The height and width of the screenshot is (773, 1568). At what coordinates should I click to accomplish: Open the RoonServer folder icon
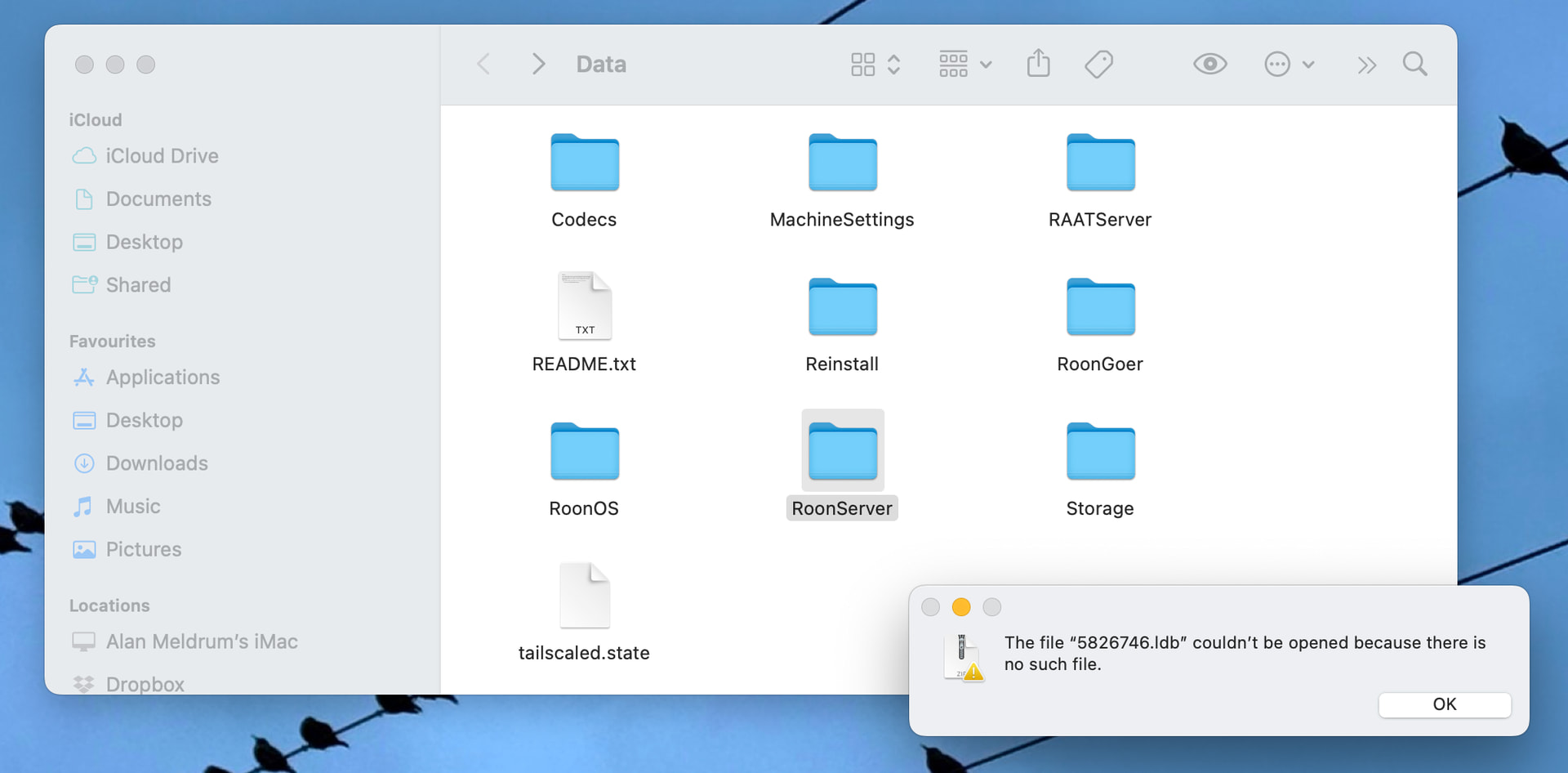point(842,451)
